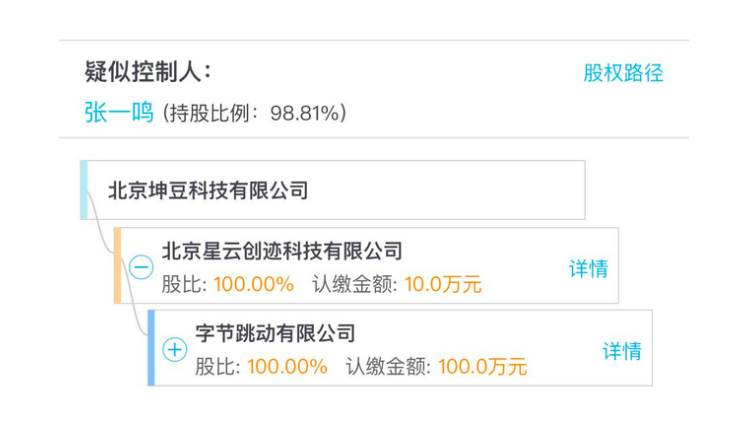Open 详情 for 字节跳动有限公司
The width and height of the screenshot is (731, 444).
(x=622, y=351)
